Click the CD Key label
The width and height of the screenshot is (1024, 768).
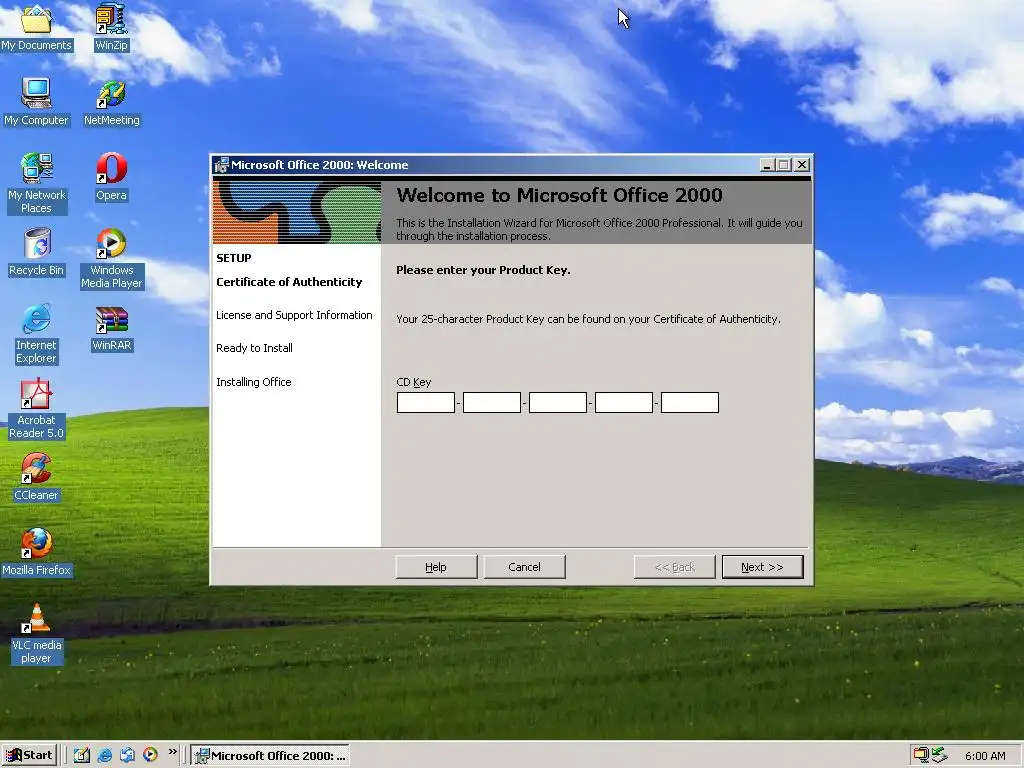(414, 383)
